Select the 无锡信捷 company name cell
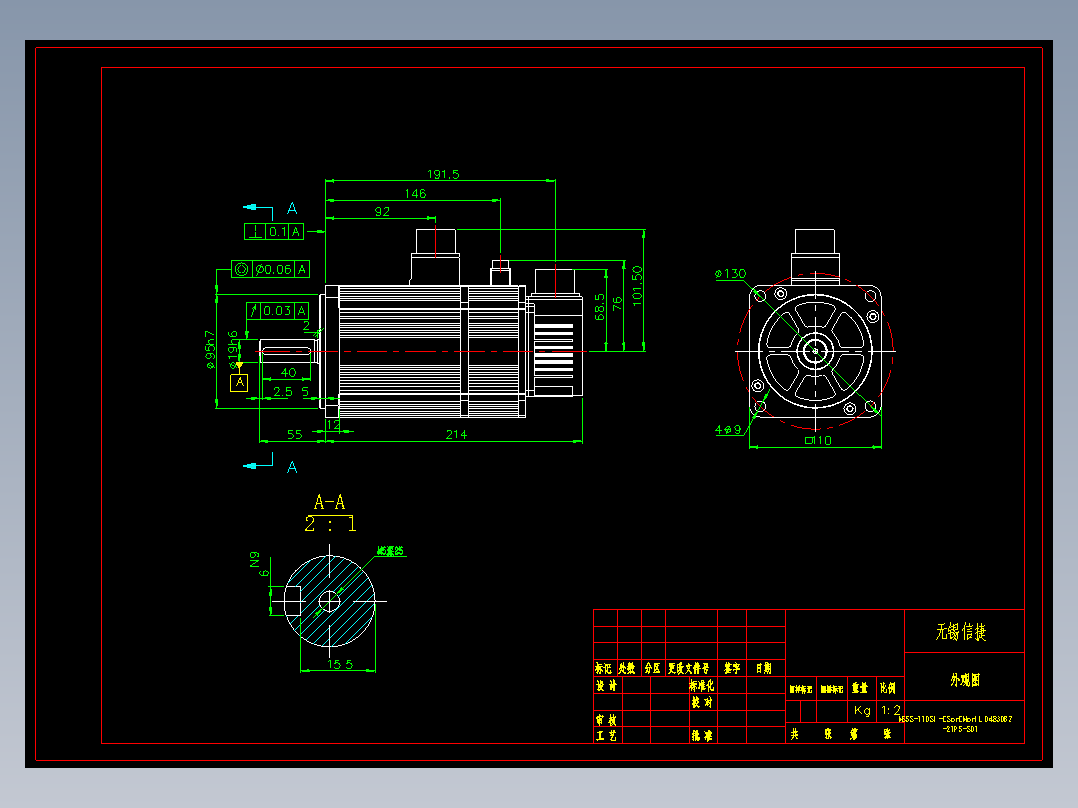This screenshot has height=808, width=1078. pyautogui.click(x=965, y=631)
